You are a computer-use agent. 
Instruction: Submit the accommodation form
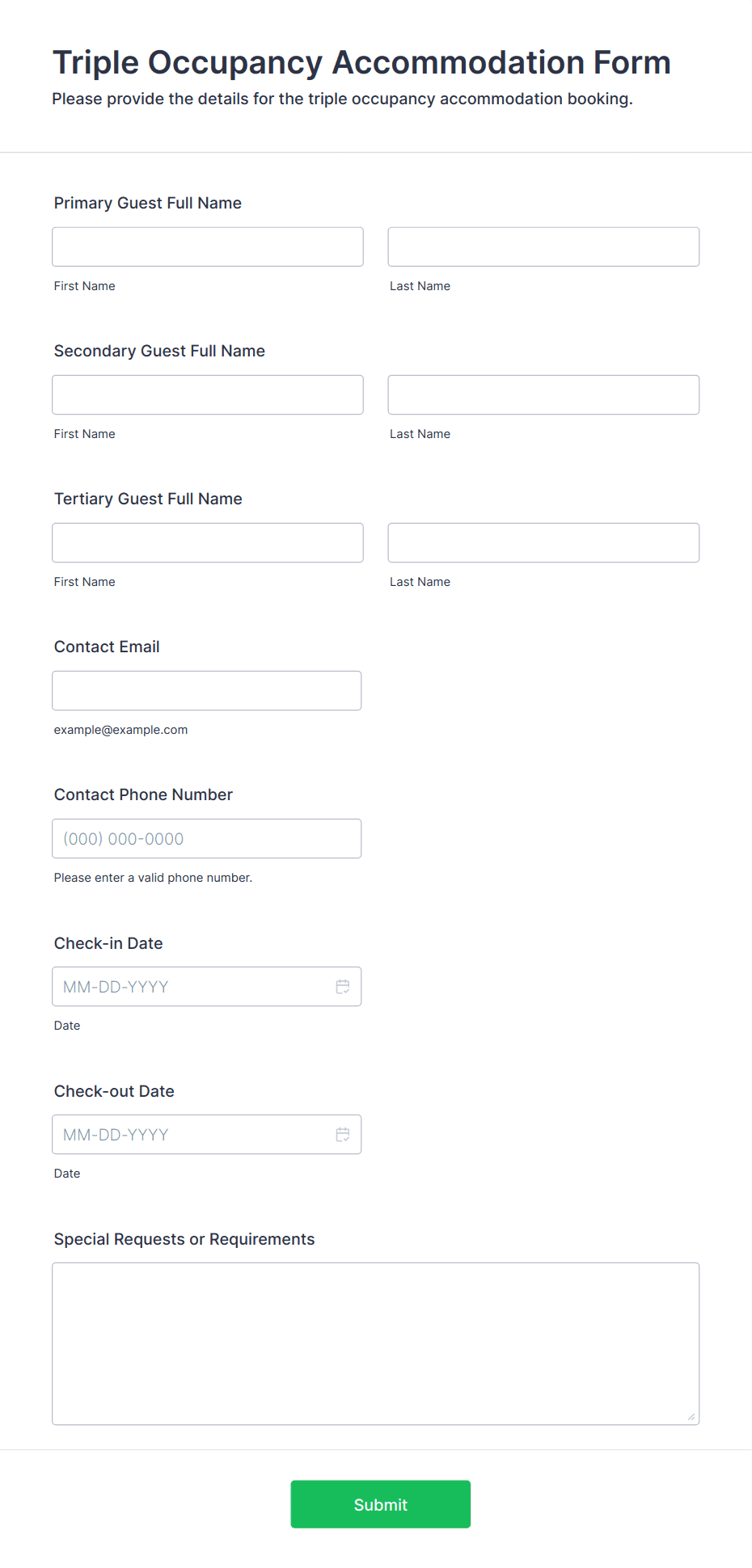point(381,1504)
